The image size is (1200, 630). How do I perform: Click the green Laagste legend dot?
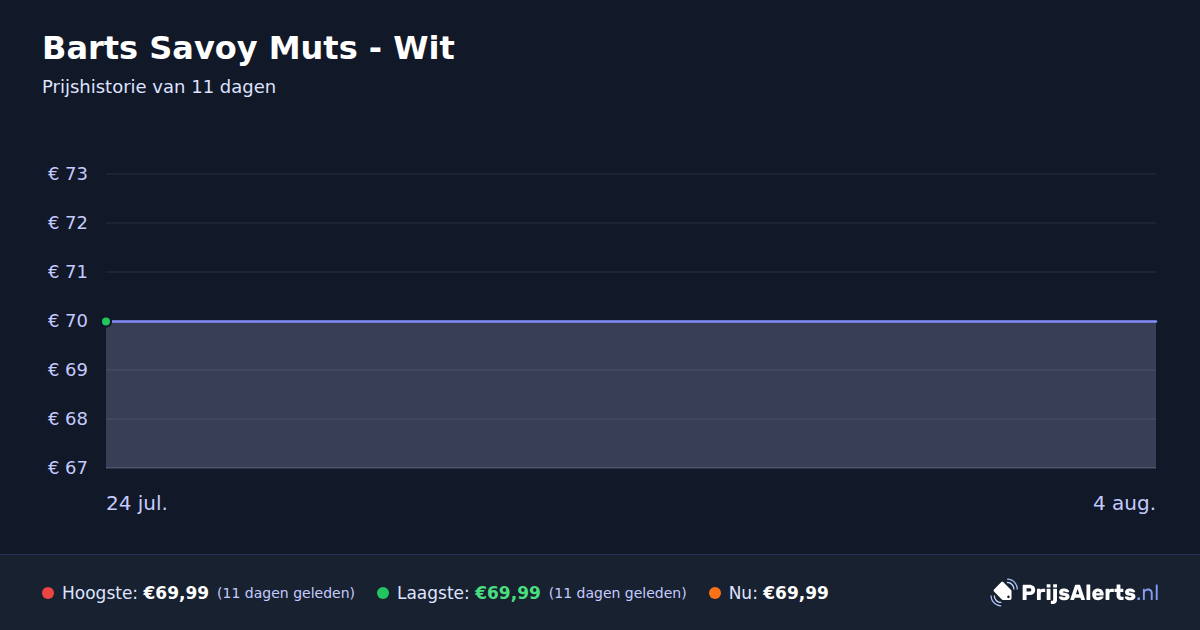click(x=383, y=593)
